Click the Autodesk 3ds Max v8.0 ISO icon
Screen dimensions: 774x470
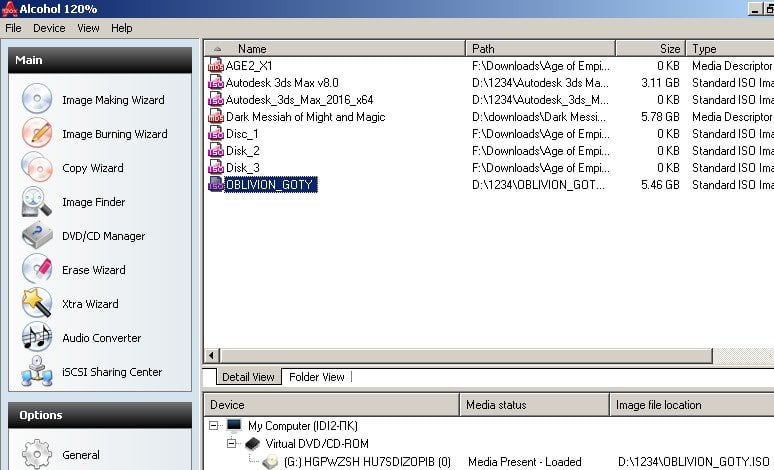pyautogui.click(x=216, y=82)
